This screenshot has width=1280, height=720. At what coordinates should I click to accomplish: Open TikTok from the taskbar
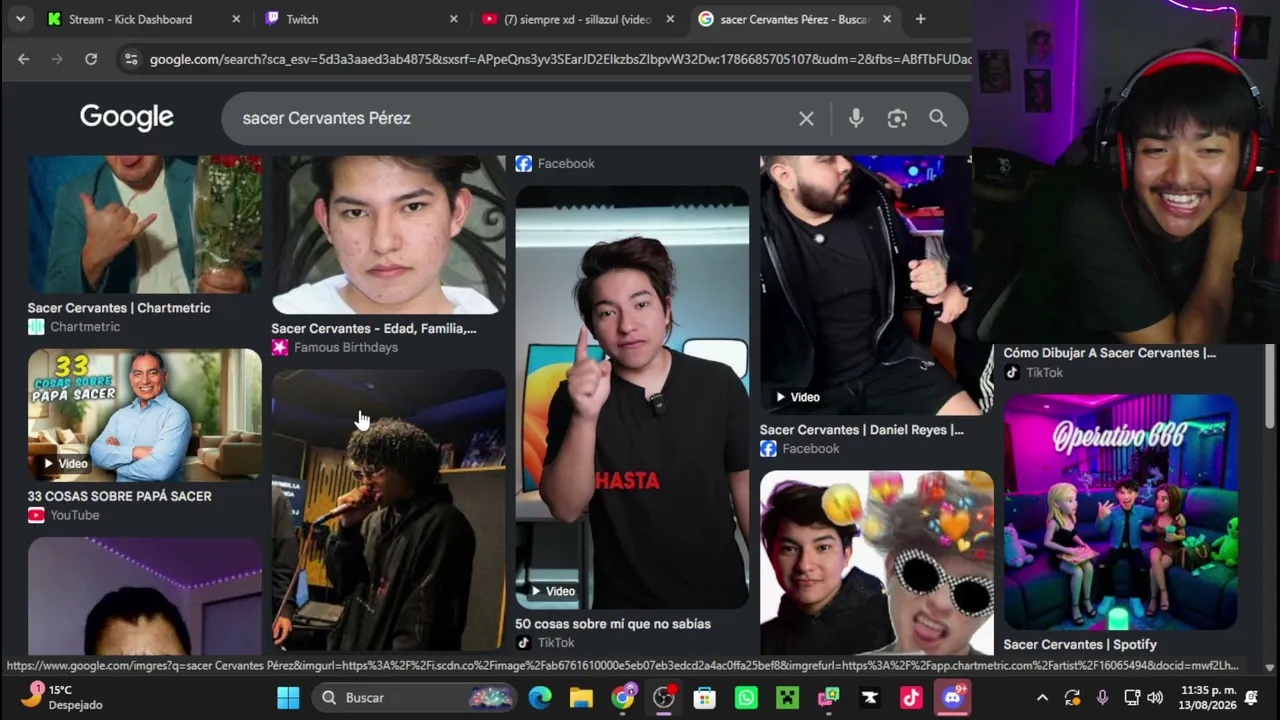(x=911, y=697)
